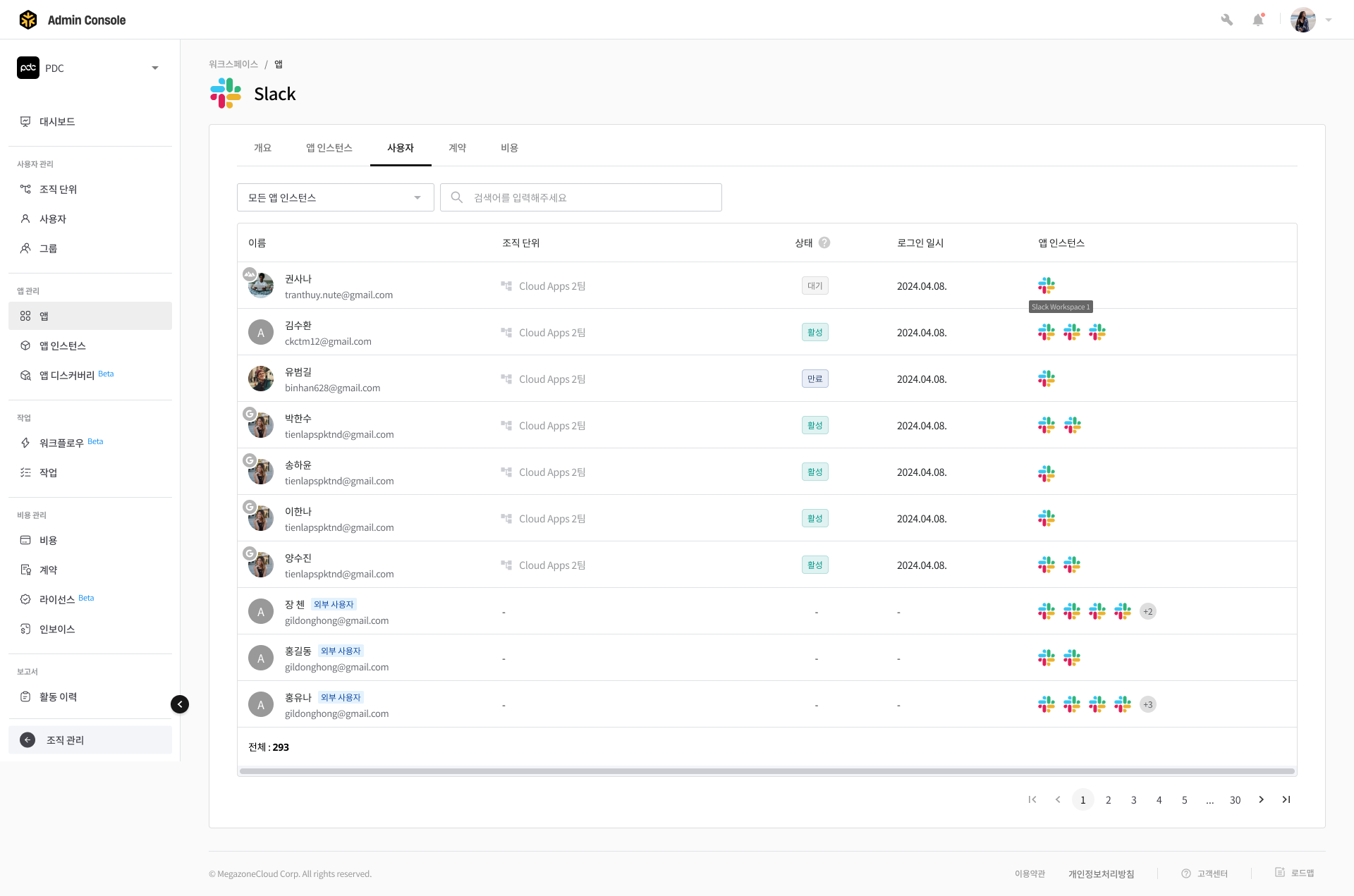Open 그룹 in the sidebar
This screenshot has height=896, width=1354.
point(90,248)
